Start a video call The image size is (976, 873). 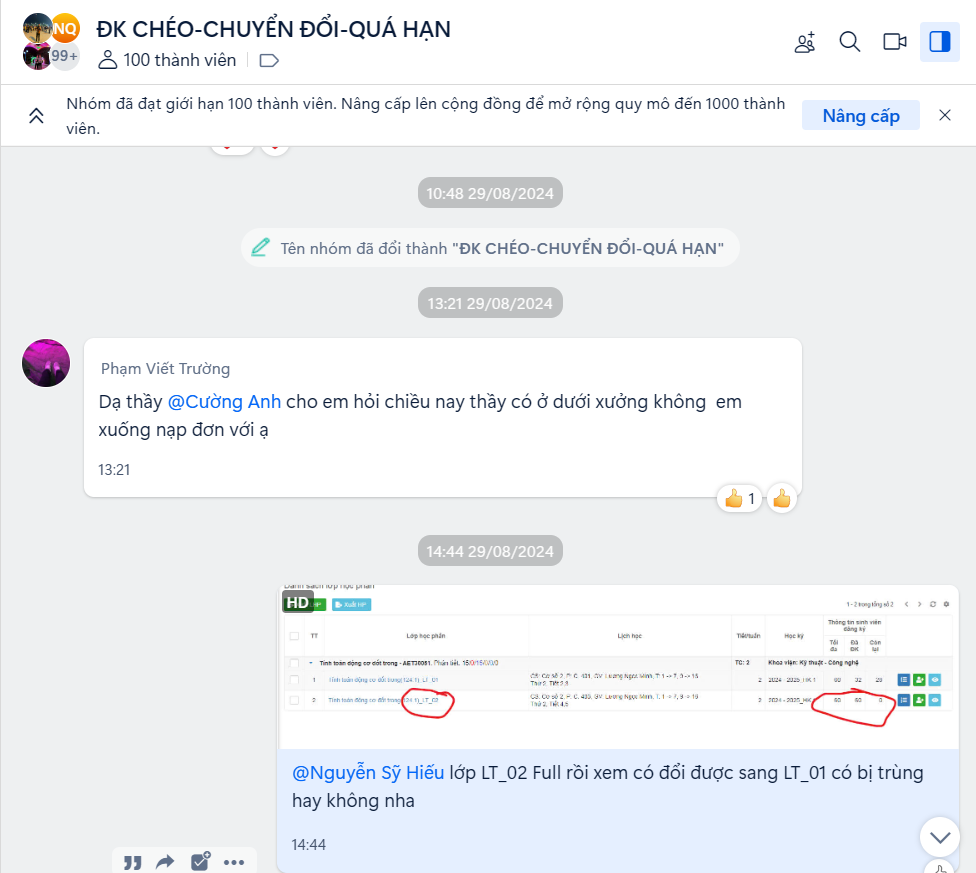coord(895,42)
